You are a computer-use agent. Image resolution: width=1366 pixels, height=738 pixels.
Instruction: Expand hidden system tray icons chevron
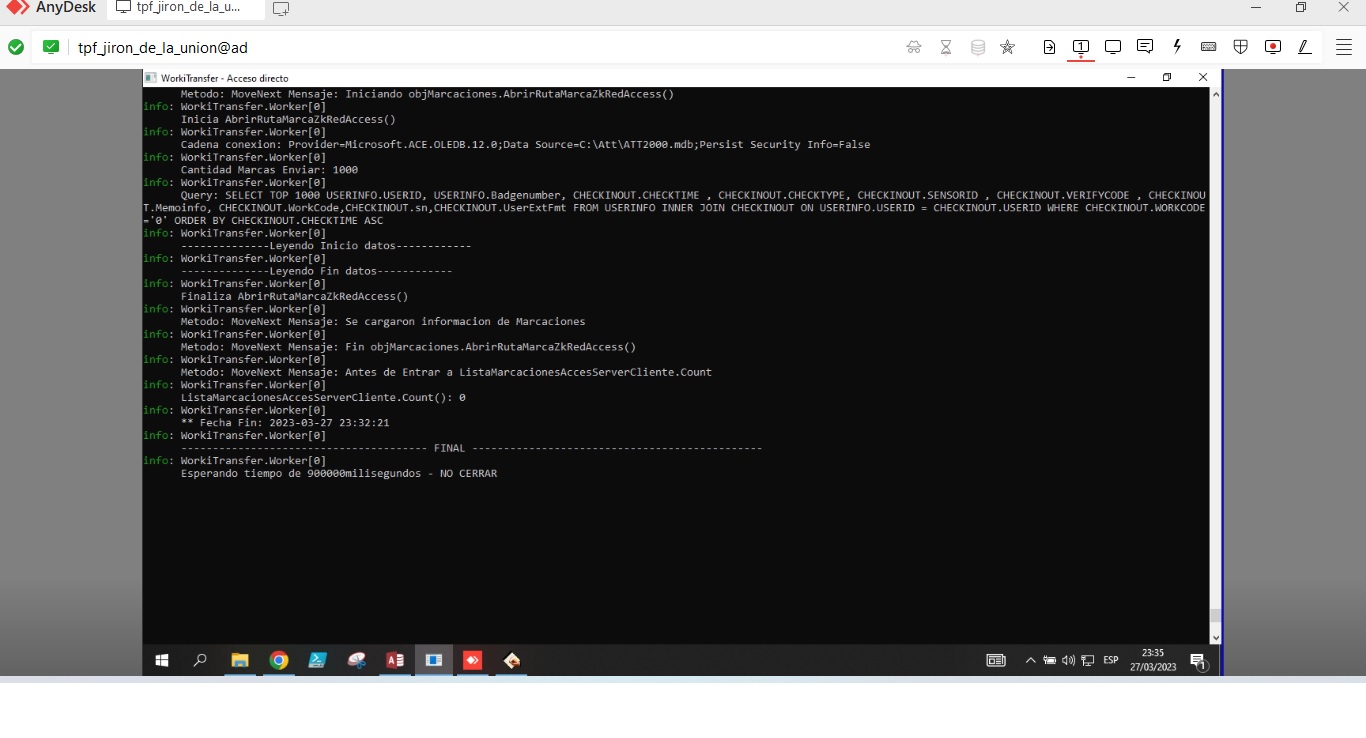pyautogui.click(x=1030, y=660)
